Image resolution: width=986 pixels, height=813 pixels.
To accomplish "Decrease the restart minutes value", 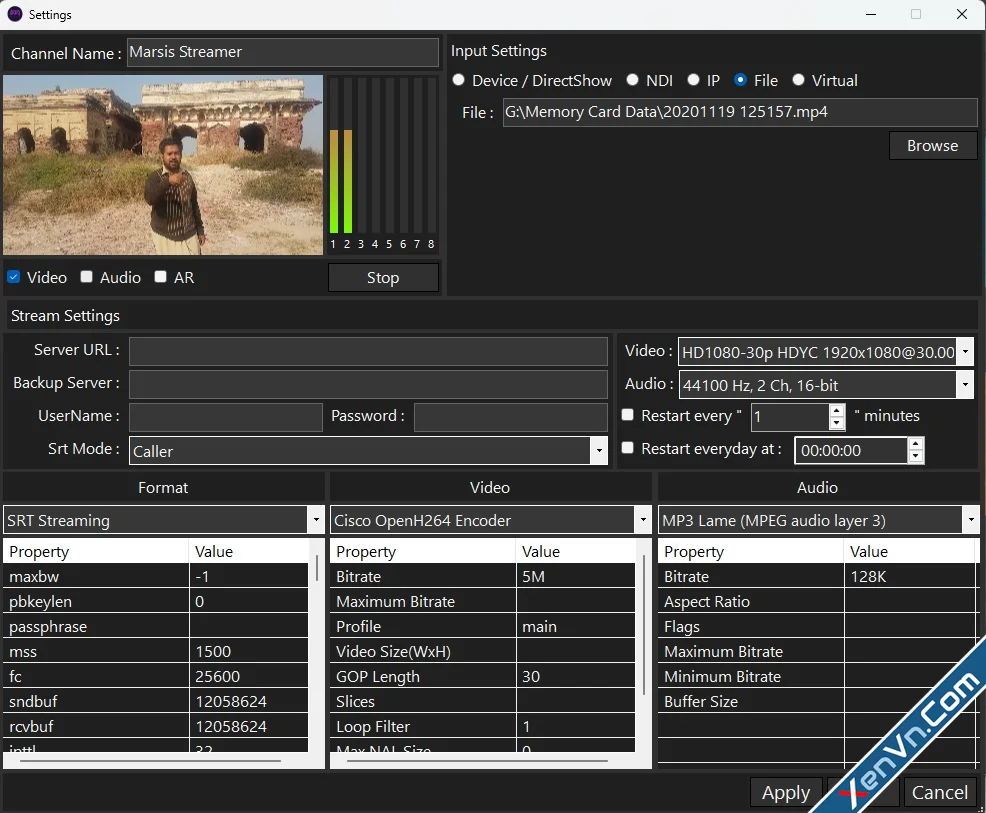I will pos(836,423).
